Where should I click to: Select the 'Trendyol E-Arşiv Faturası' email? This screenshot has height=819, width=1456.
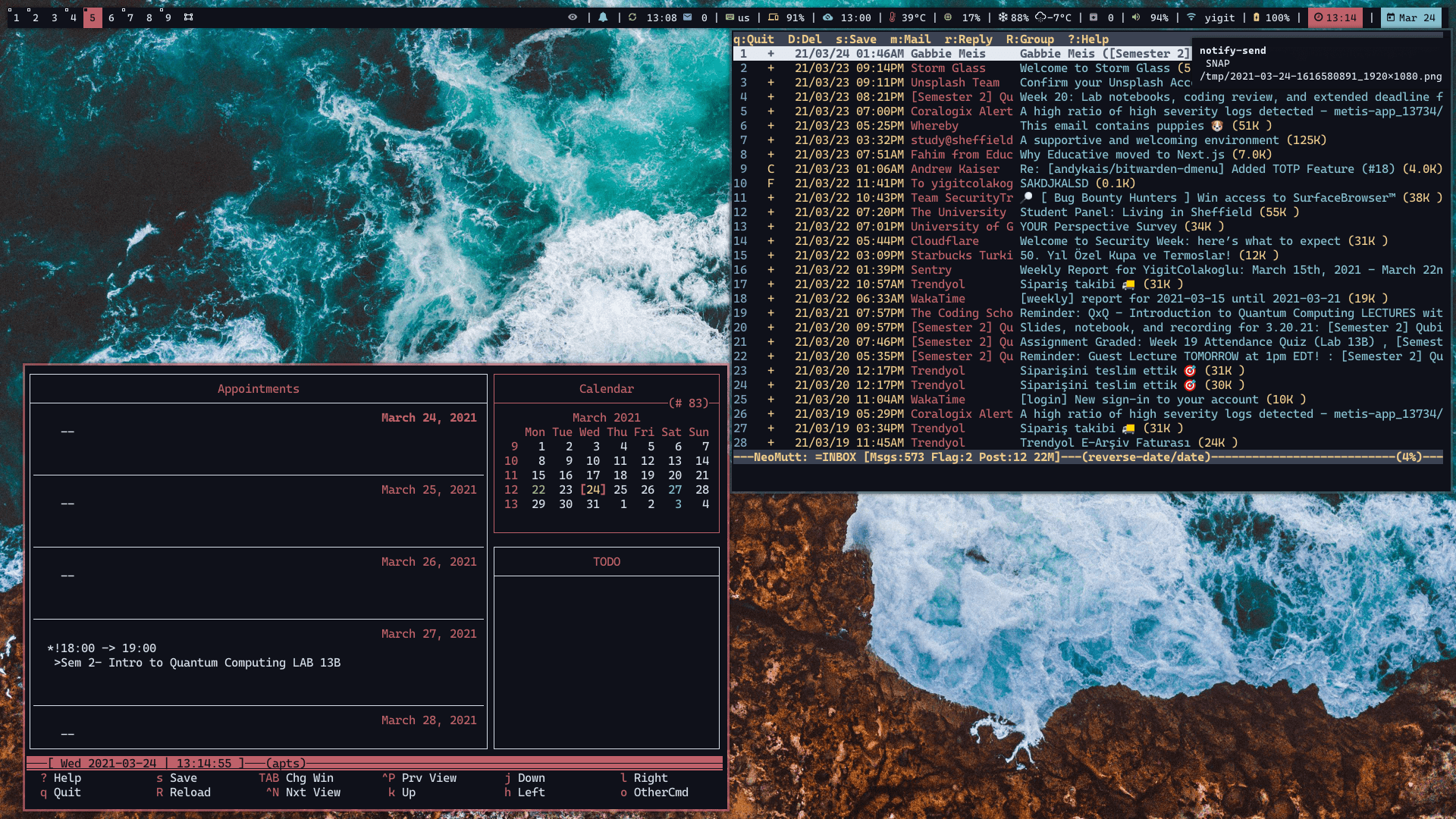1088,443
